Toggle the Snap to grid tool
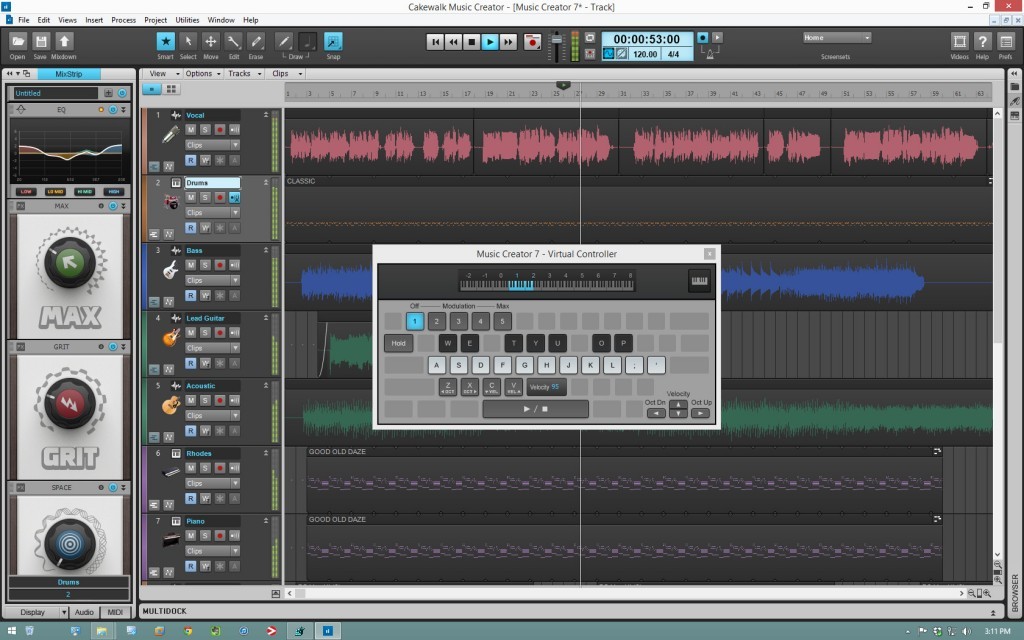Screen dimensions: 1024x640 click(x=333, y=42)
